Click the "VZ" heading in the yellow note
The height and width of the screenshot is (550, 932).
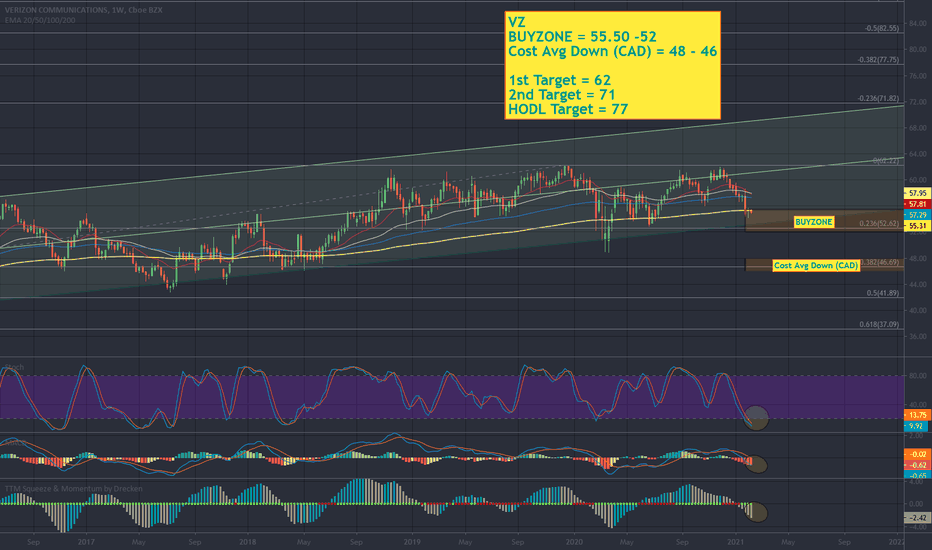click(x=517, y=23)
